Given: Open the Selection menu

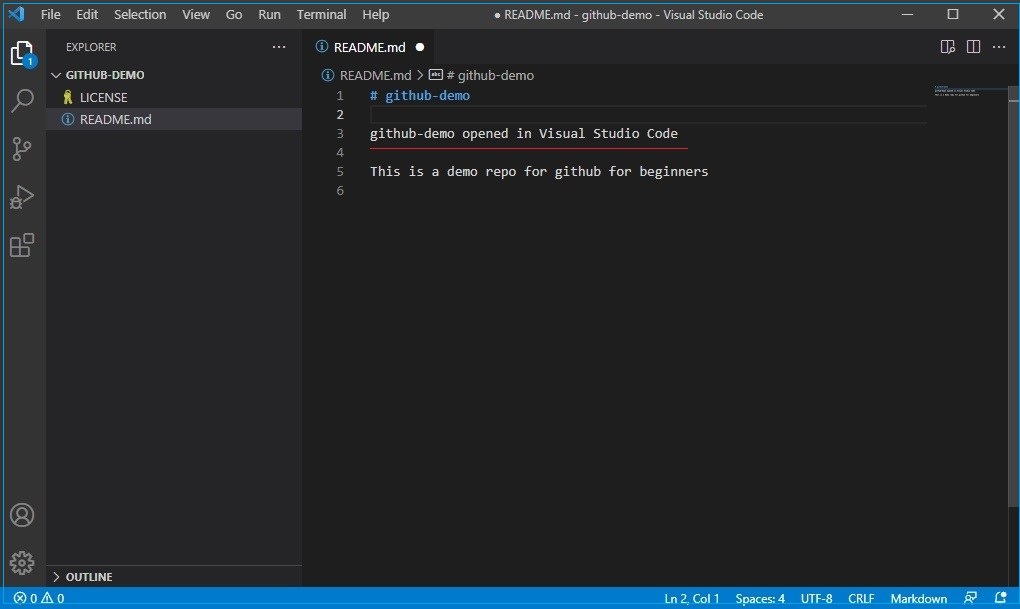Looking at the screenshot, I should coord(140,14).
